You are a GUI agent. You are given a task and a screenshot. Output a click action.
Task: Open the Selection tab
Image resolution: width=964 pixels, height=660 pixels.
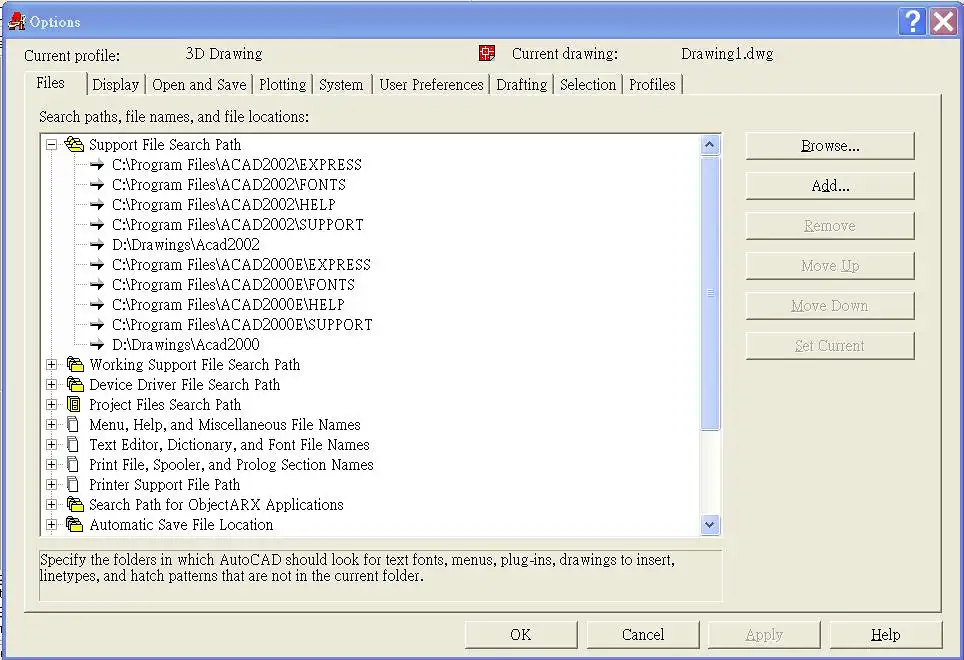[x=588, y=84]
